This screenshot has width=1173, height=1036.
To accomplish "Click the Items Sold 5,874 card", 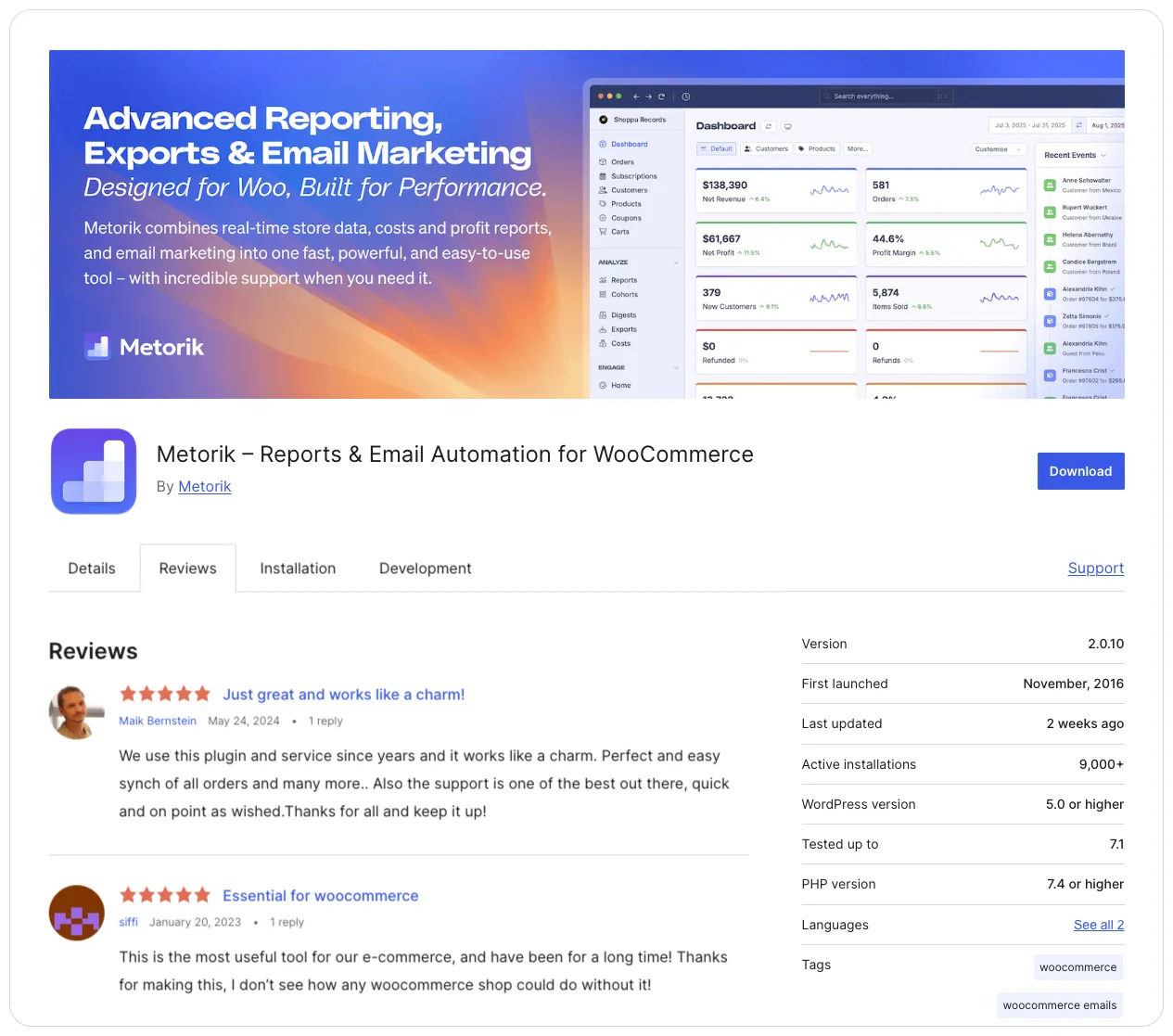I will (x=946, y=299).
